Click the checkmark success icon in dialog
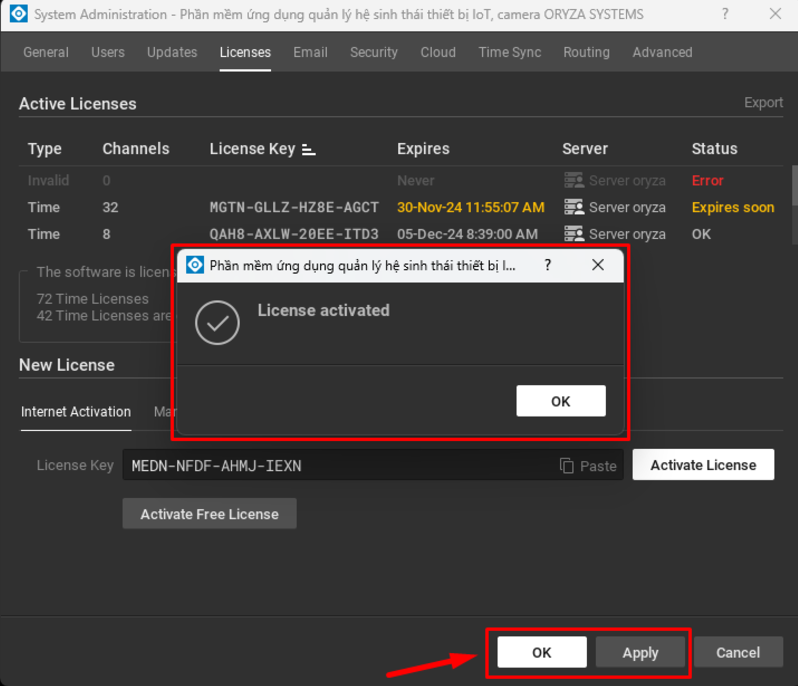The height and width of the screenshot is (686, 798). click(217, 323)
